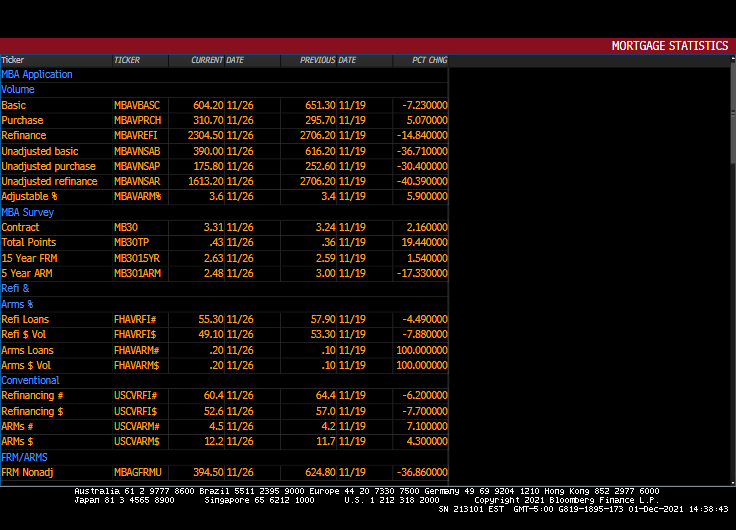Select the USCVRFI# ticker code
The height and width of the screenshot is (530, 736).
click(x=136, y=396)
